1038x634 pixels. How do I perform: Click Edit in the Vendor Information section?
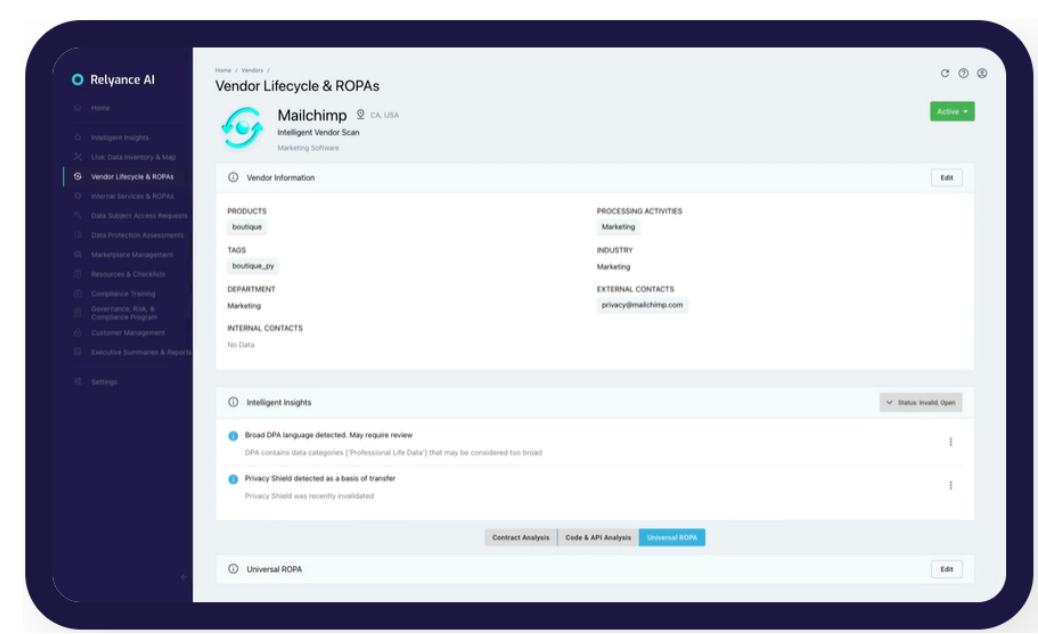[x=946, y=178]
